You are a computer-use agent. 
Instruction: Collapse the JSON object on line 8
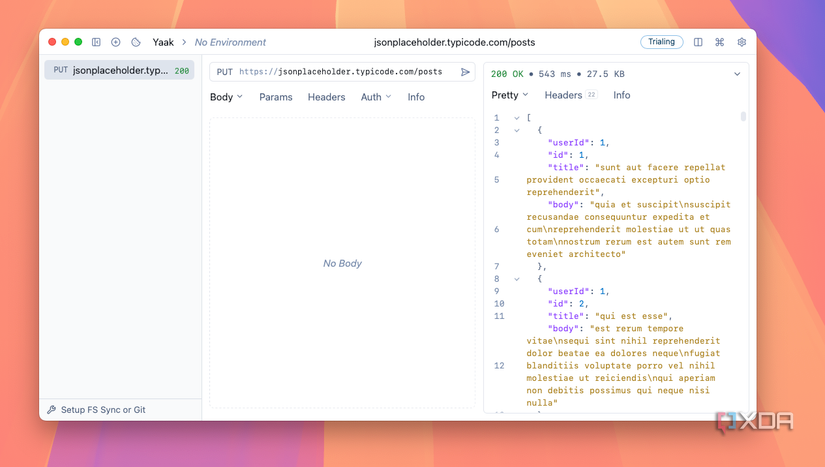pyautogui.click(x=517, y=279)
